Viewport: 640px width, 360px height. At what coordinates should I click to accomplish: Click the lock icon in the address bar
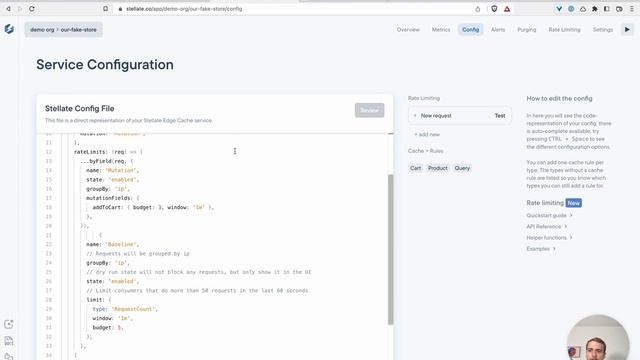(120, 9)
